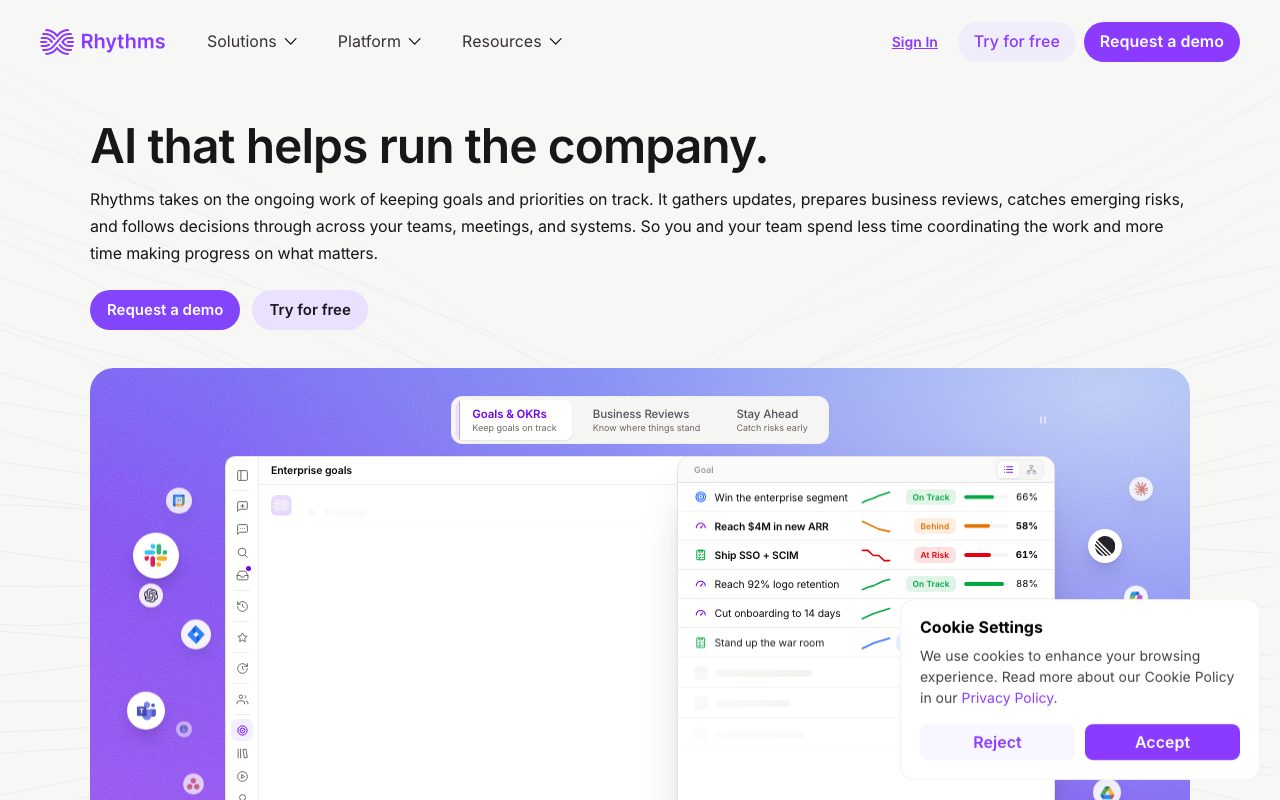Click the new chat icon in the sidebar
The height and width of the screenshot is (800, 1280).
pos(242,506)
